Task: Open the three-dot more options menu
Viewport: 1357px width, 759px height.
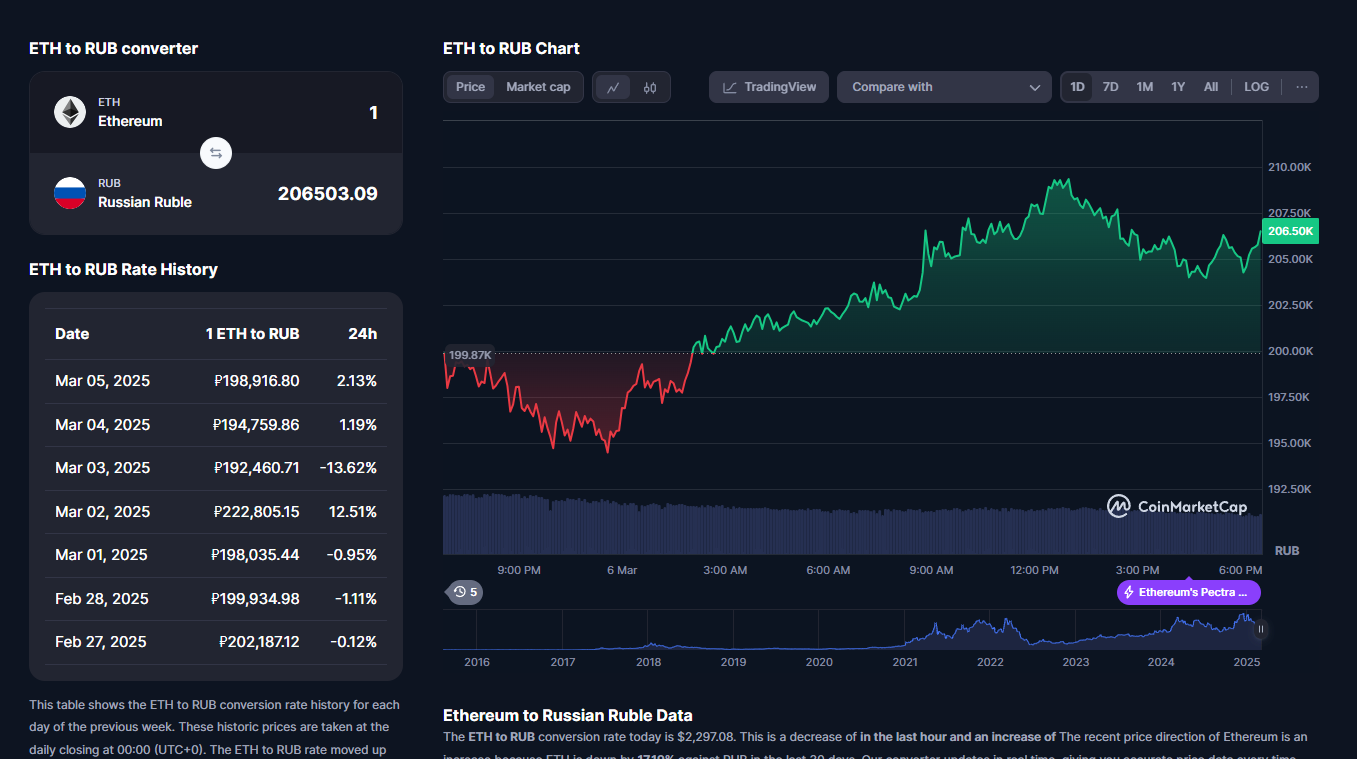Action: tap(1301, 87)
